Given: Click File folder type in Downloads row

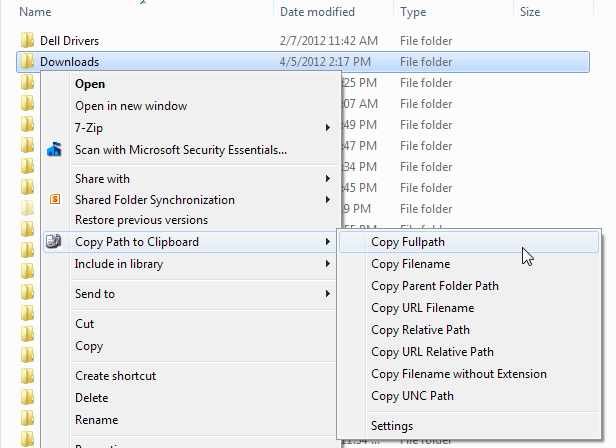Looking at the screenshot, I should 426,62.
